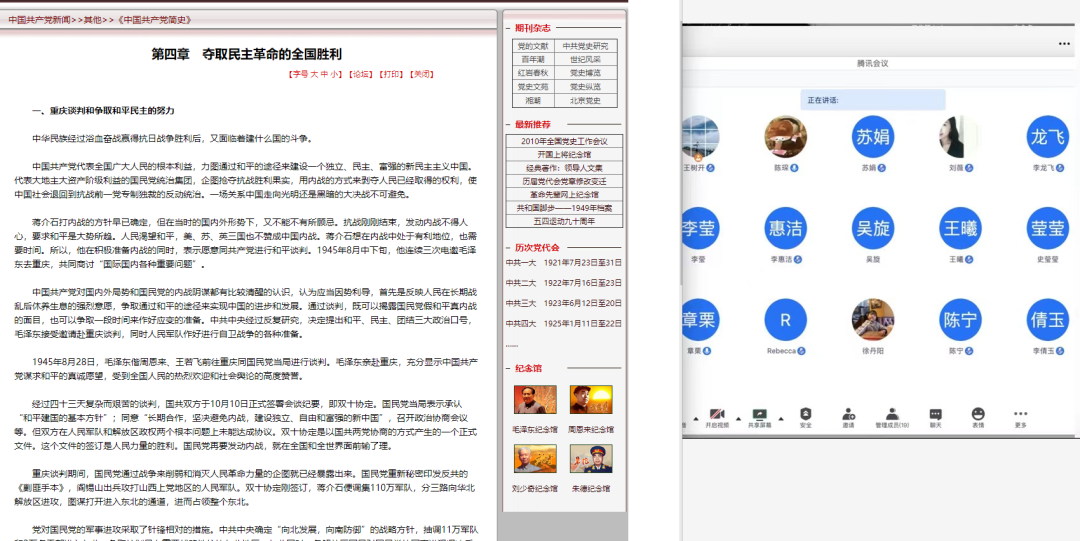The height and width of the screenshot is (541, 1080).
Task: Click the 共享屏幕 share screen icon
Action: coord(759,414)
